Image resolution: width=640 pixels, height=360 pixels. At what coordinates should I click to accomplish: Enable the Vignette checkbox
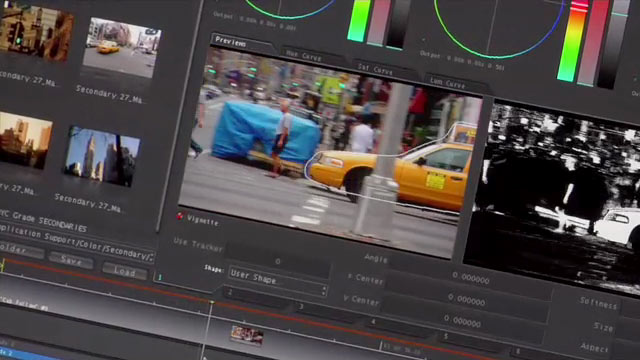[180, 216]
